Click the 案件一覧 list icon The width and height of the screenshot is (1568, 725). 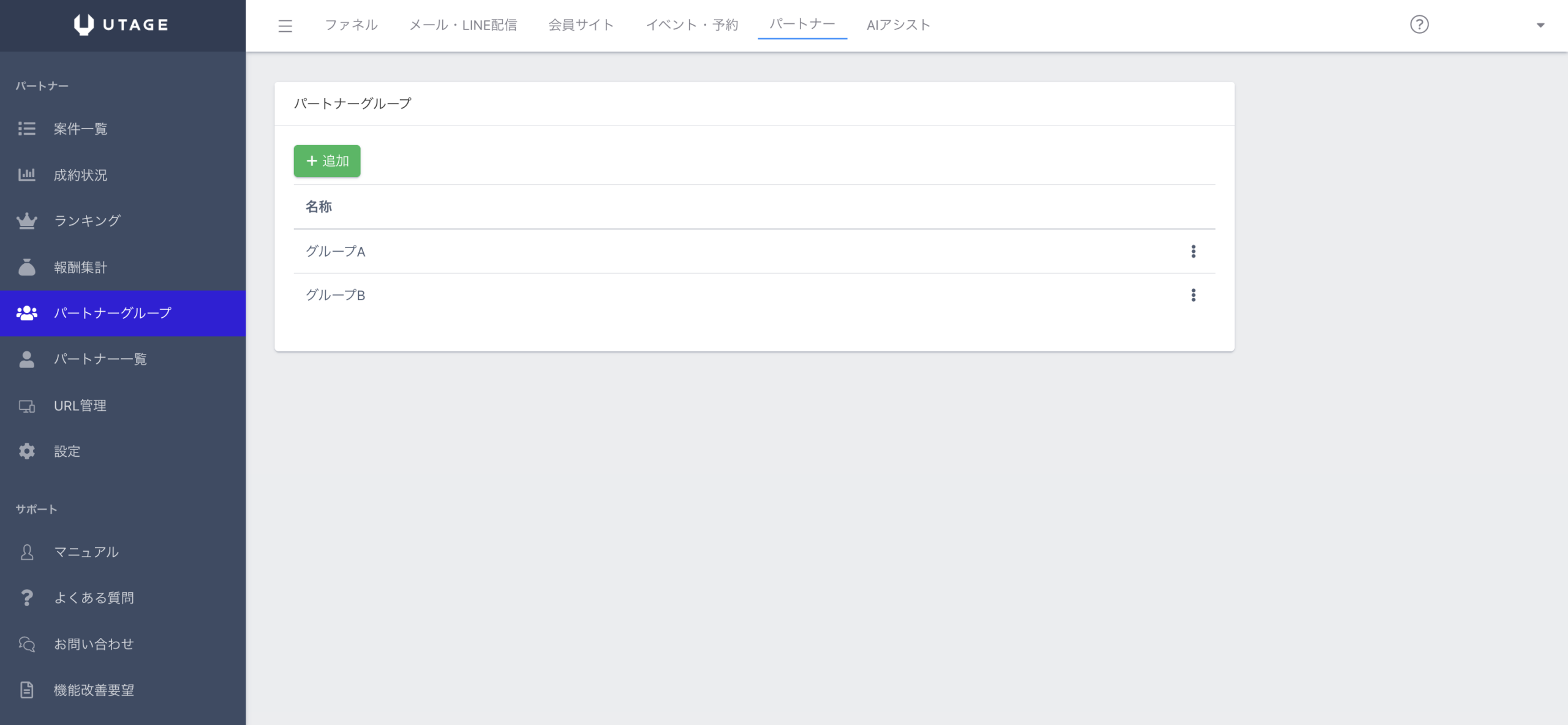coord(26,129)
